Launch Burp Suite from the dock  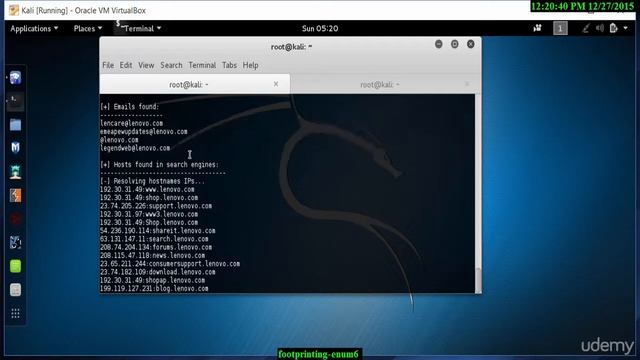click(16, 196)
